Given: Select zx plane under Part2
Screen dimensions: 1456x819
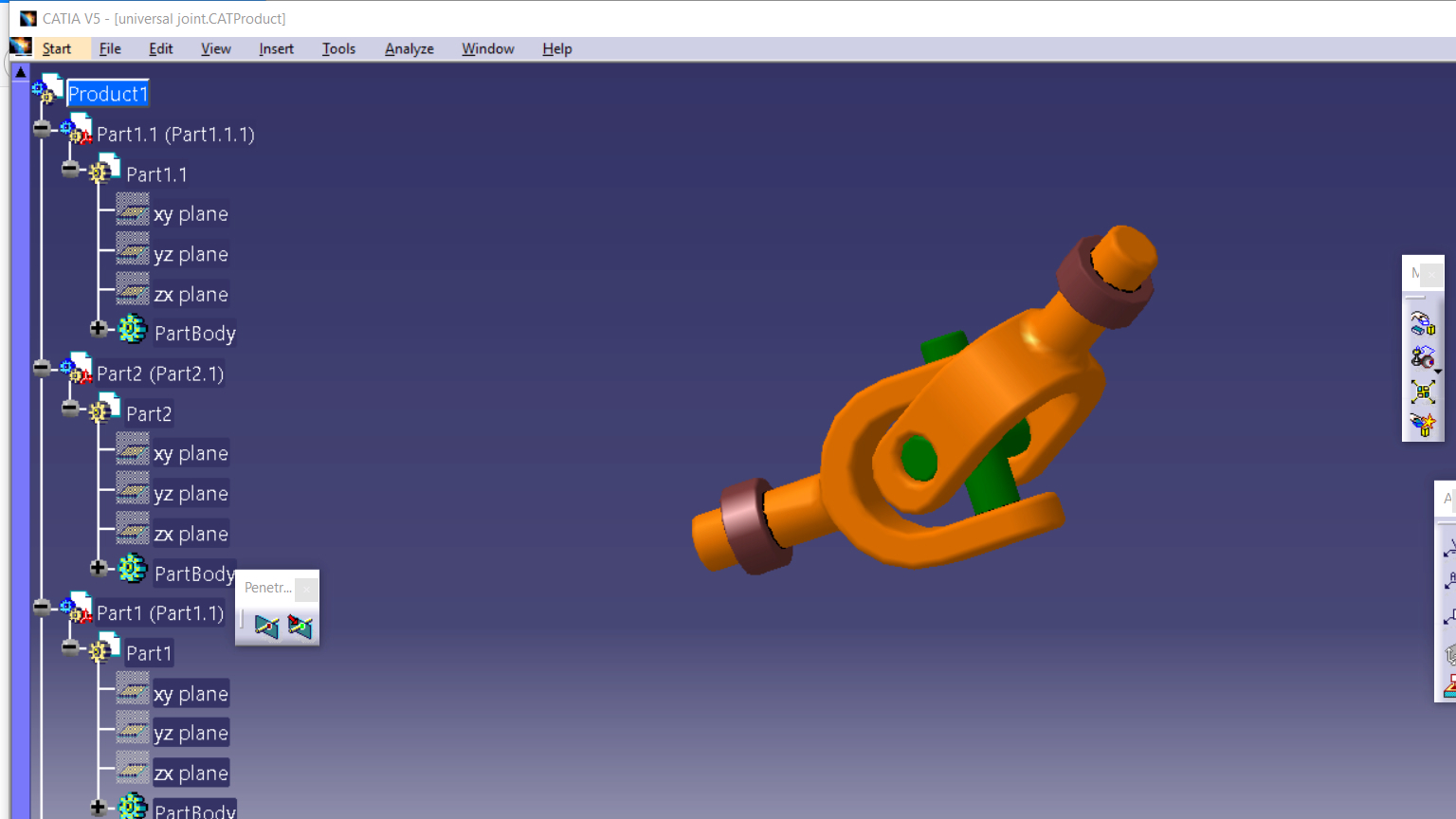Looking at the screenshot, I should tap(191, 535).
